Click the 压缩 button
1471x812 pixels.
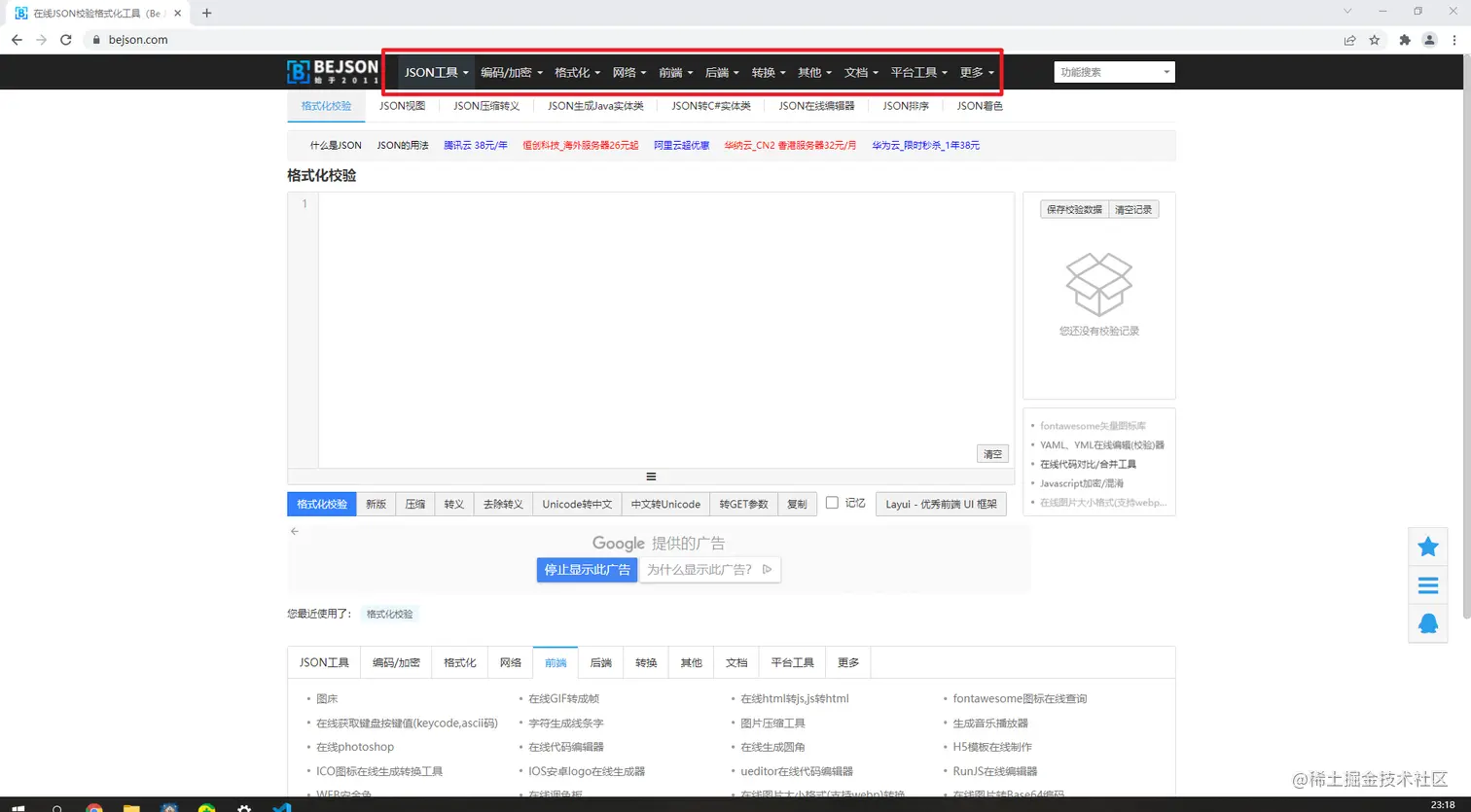pyautogui.click(x=415, y=504)
